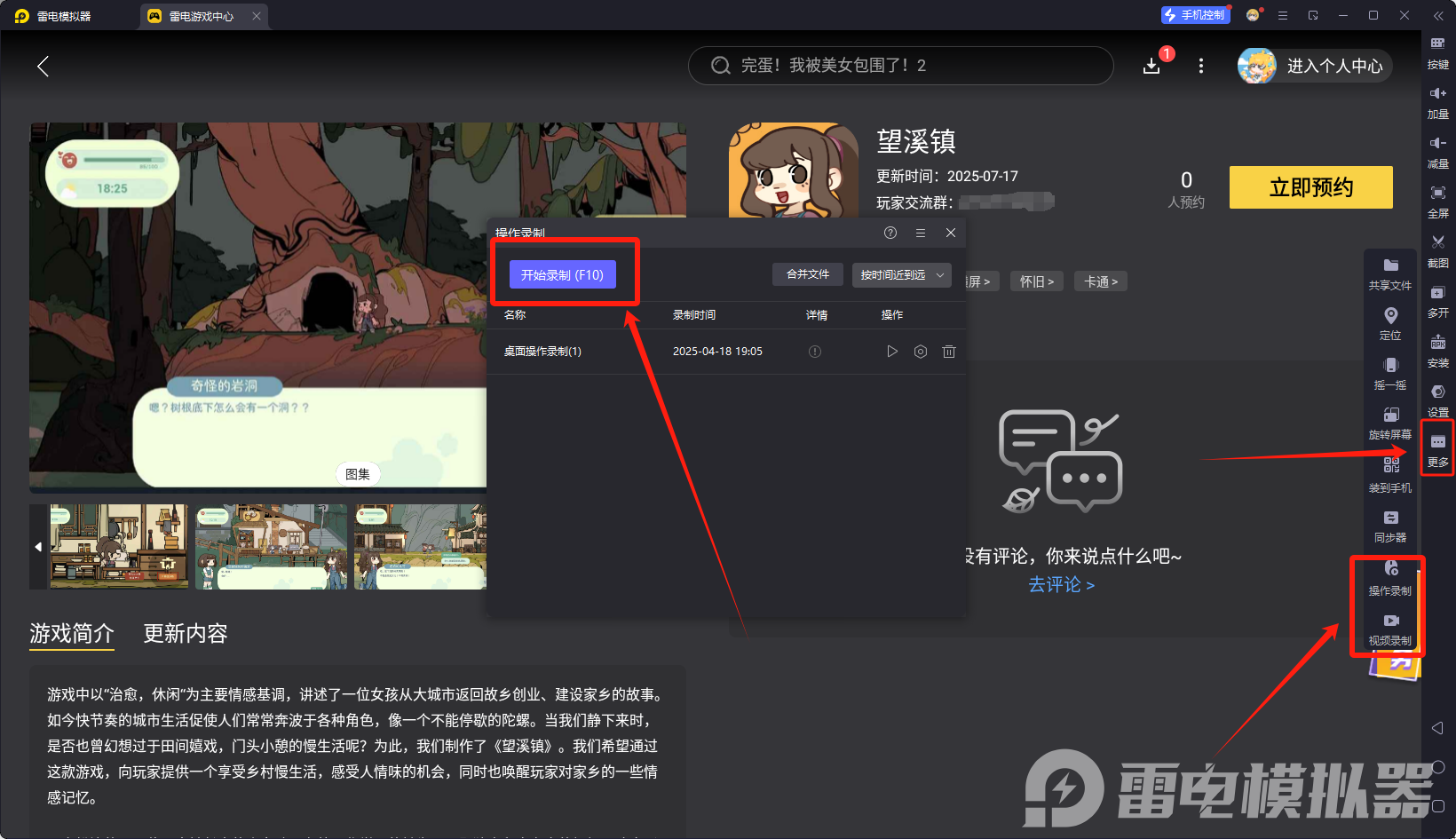
Task: Open the 按键 keyboard mapping tool
Action: point(1437,51)
